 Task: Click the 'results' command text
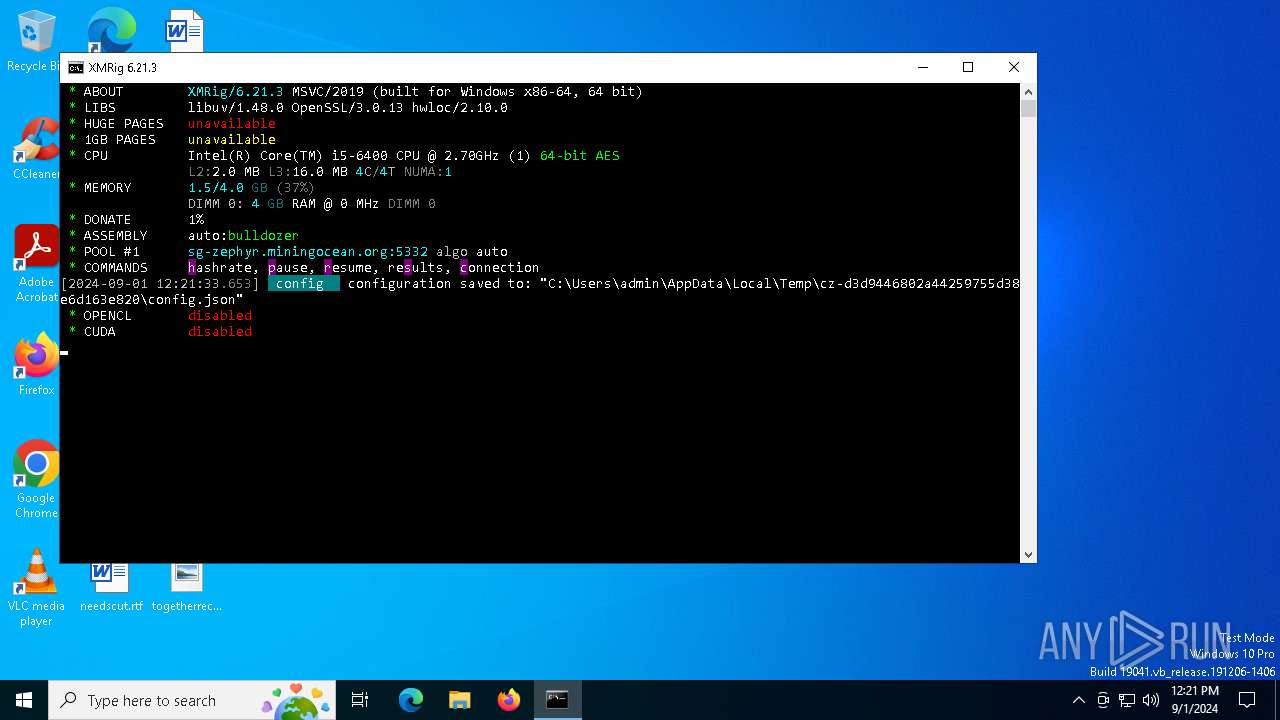(x=416, y=267)
